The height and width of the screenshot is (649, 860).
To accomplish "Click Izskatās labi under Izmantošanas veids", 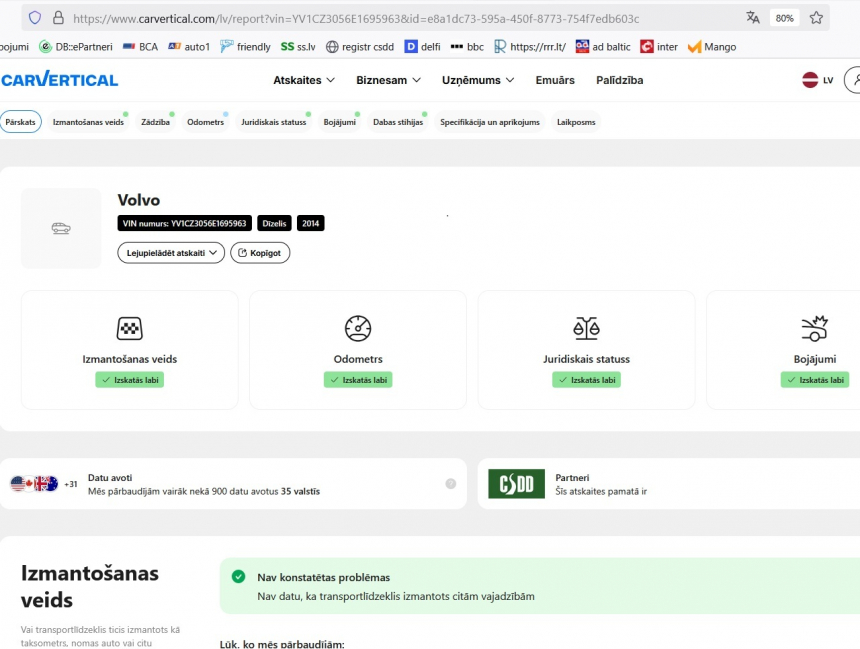I will click(129, 380).
